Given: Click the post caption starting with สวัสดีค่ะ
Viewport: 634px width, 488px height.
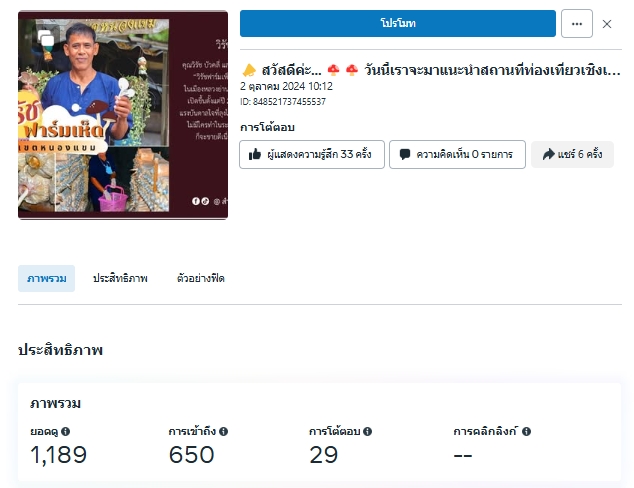Looking at the screenshot, I should pyautogui.click(x=430, y=71).
